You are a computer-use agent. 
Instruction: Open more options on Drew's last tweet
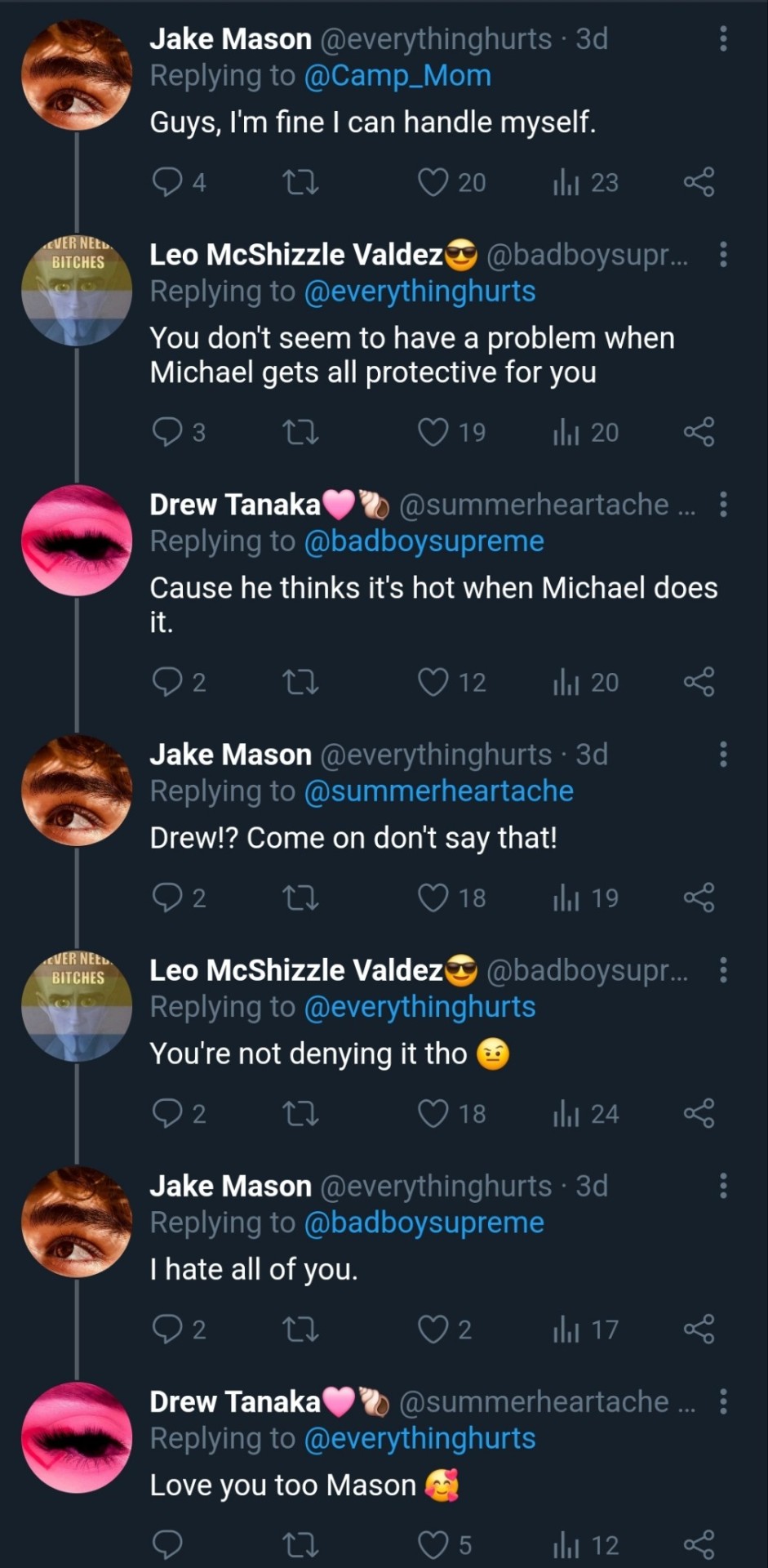723,1402
